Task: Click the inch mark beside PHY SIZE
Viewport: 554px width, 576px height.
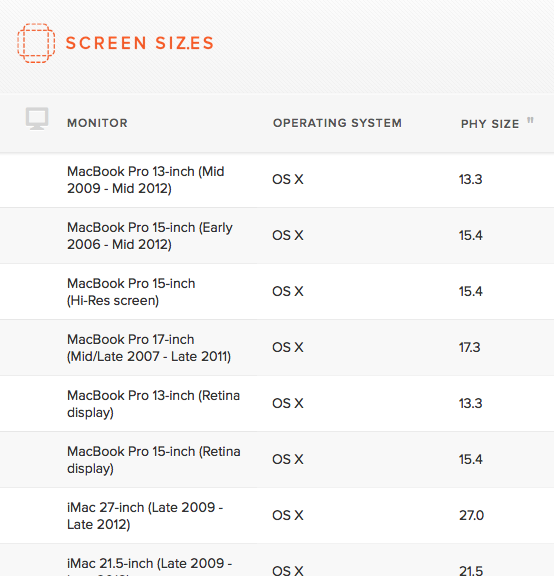Action: tap(530, 120)
